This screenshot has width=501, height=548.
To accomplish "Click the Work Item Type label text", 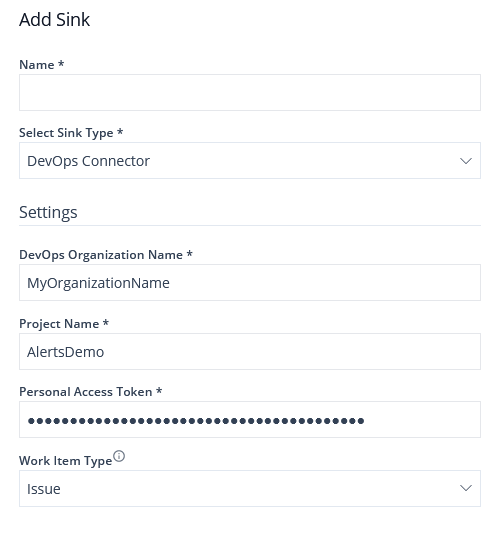I will [65, 461].
